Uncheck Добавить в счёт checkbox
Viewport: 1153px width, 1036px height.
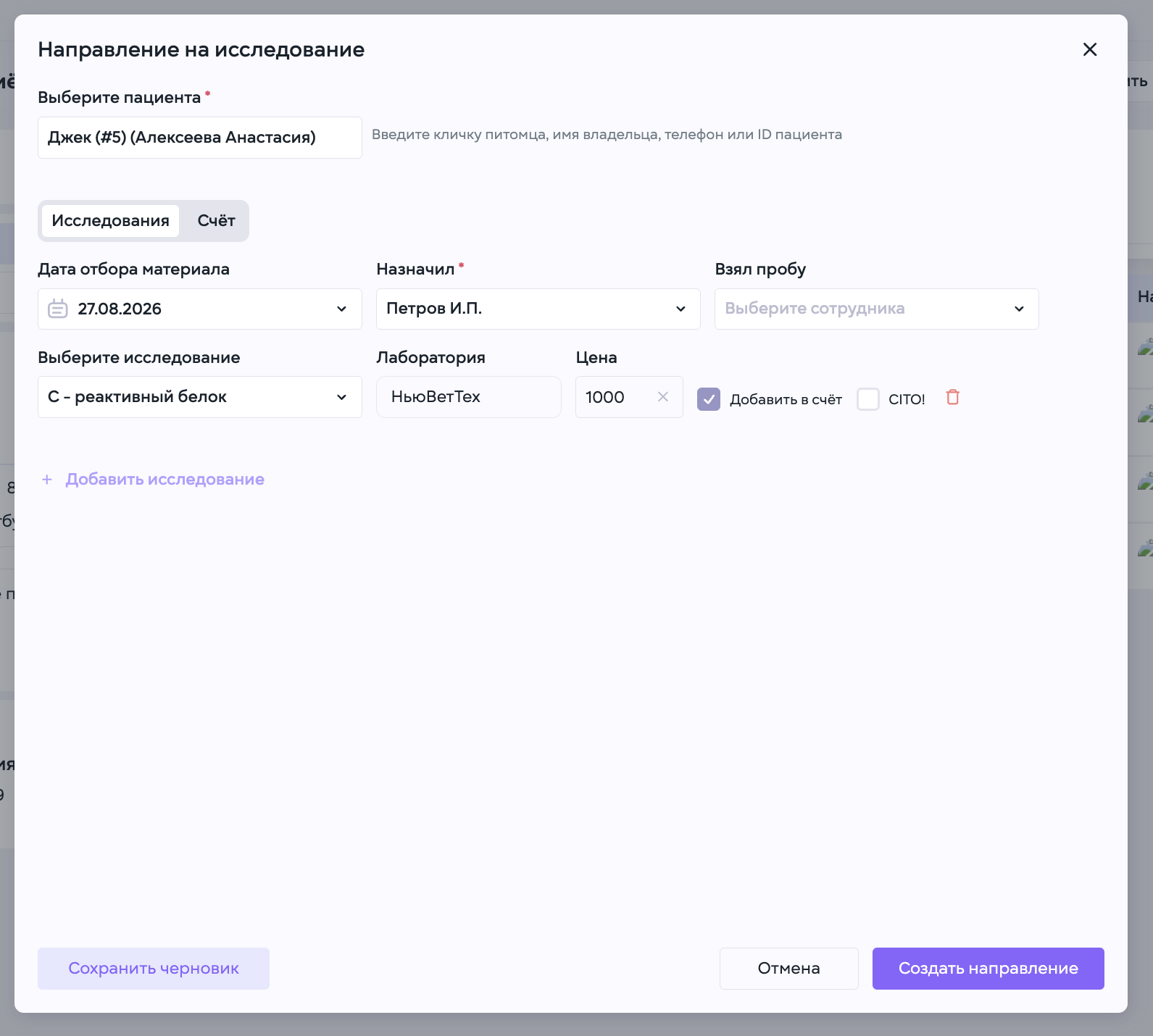(708, 399)
